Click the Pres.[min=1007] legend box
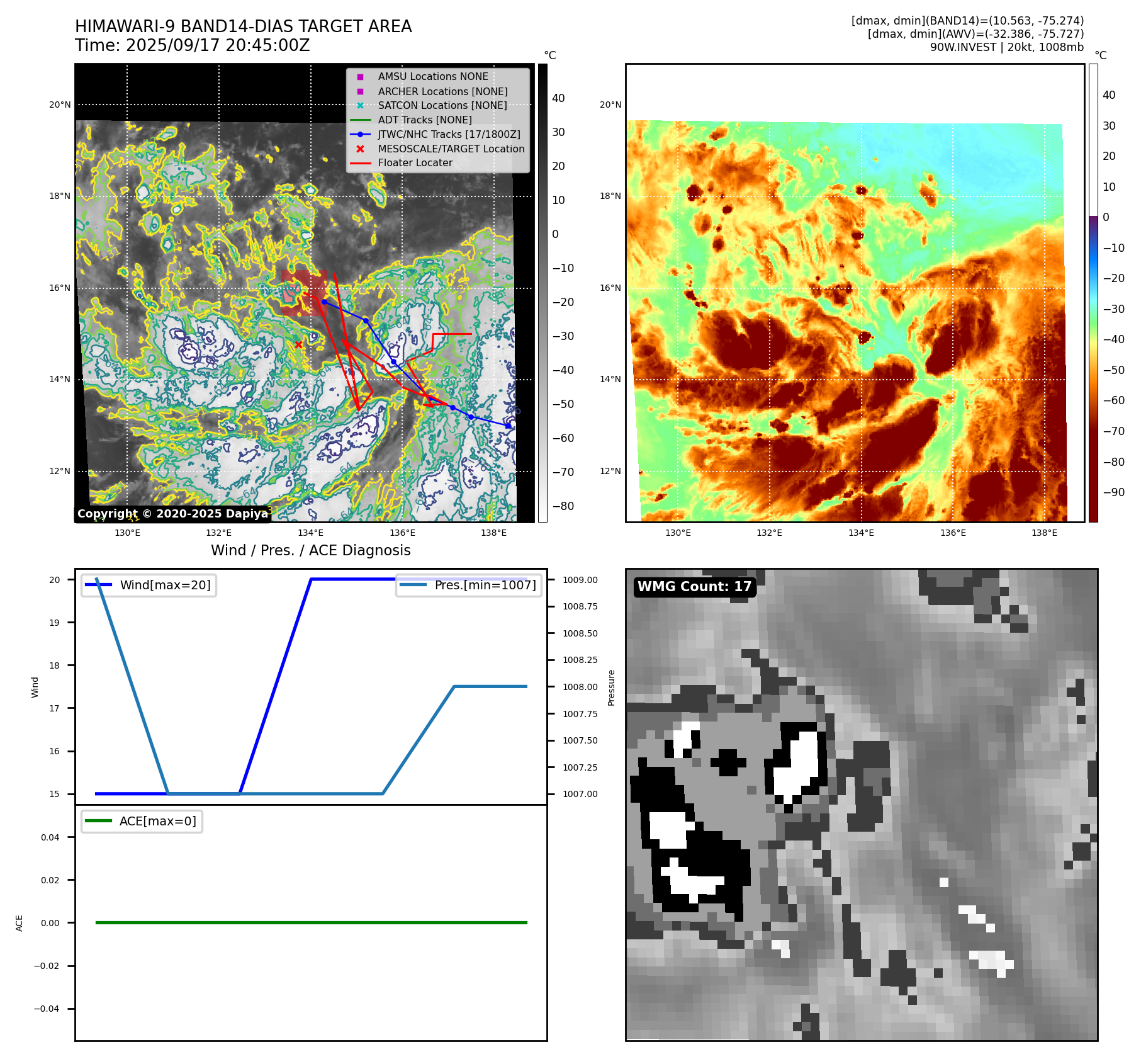The image size is (1141, 1064). [x=469, y=585]
